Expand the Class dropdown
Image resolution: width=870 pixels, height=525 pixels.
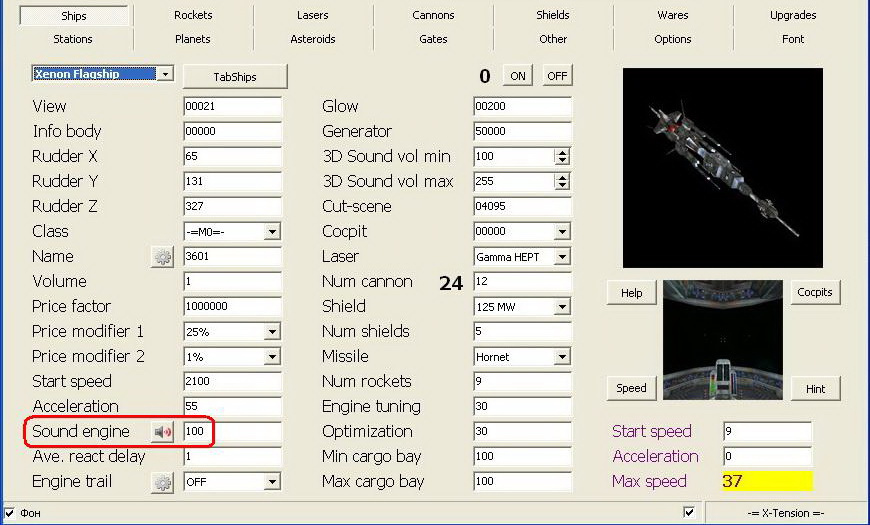[x=272, y=232]
